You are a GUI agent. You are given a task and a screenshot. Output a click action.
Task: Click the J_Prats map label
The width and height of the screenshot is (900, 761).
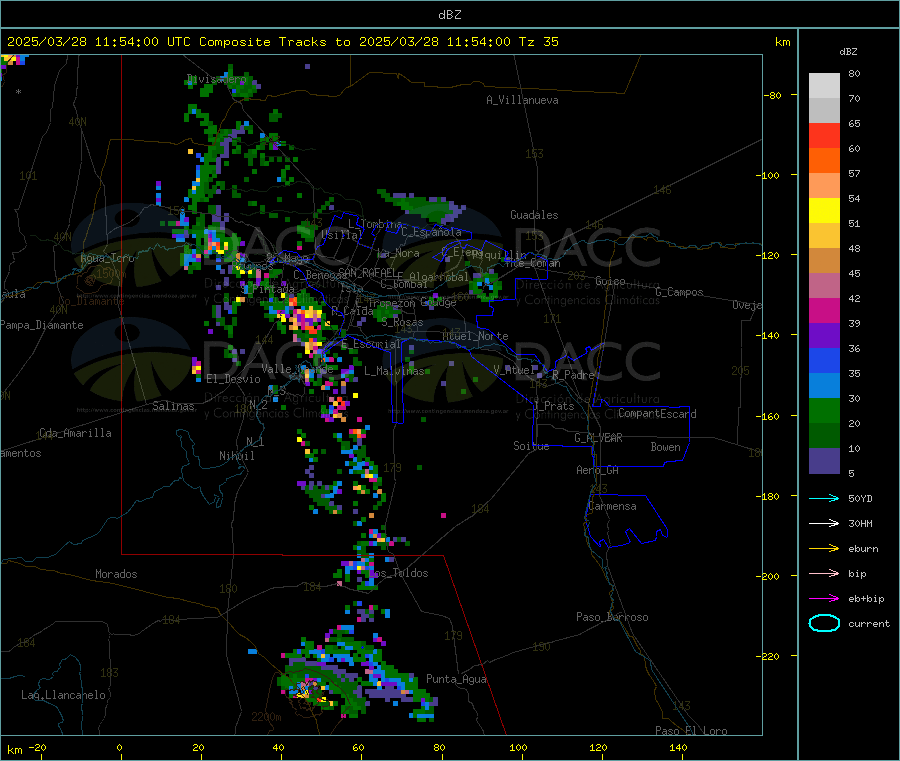tap(554, 405)
